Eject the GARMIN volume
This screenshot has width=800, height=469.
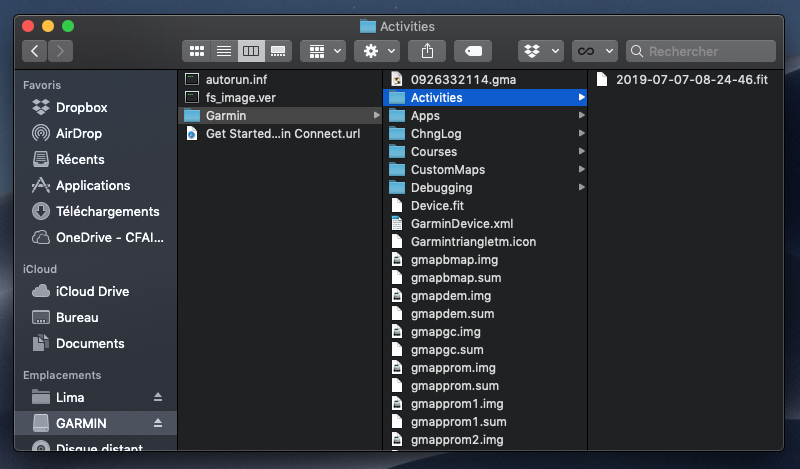(158, 423)
